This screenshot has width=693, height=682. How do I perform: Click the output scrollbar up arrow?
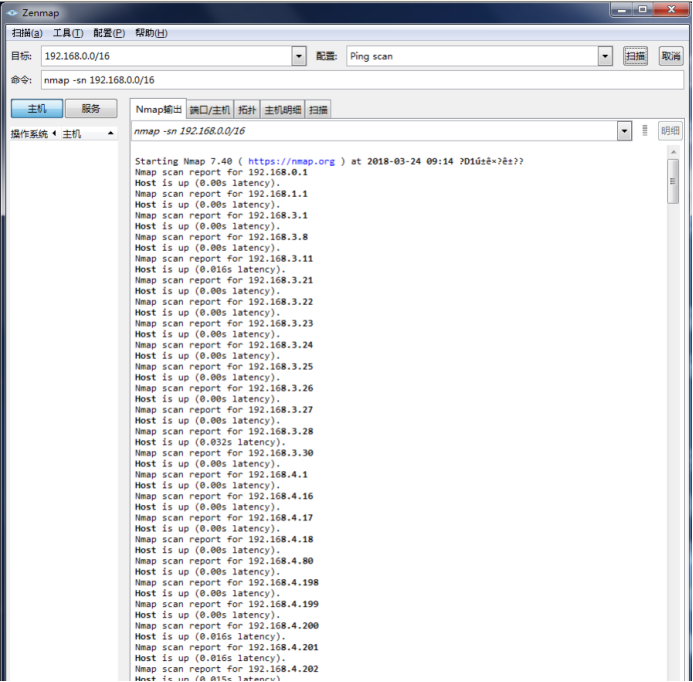[x=673, y=152]
